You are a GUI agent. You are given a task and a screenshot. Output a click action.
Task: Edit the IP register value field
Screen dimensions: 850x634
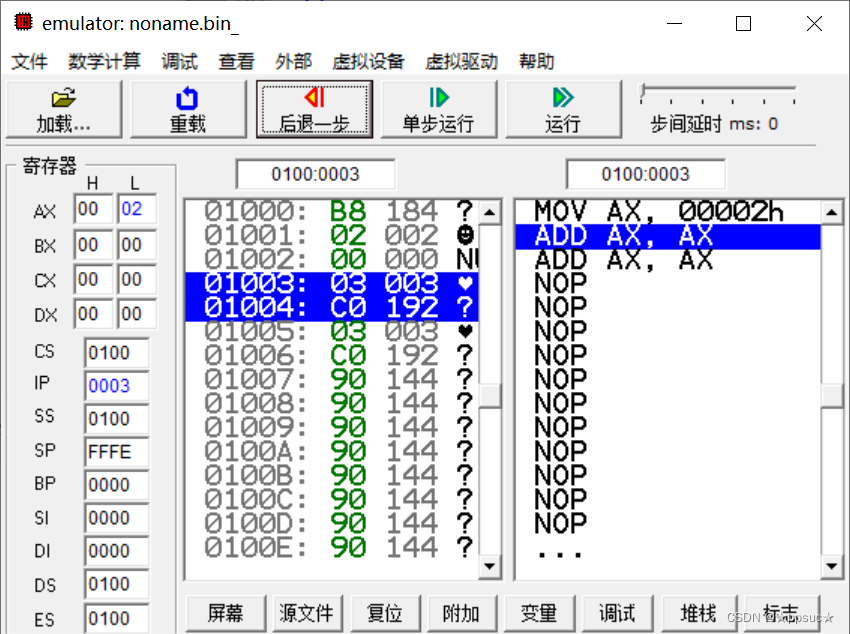pyautogui.click(x=115, y=385)
